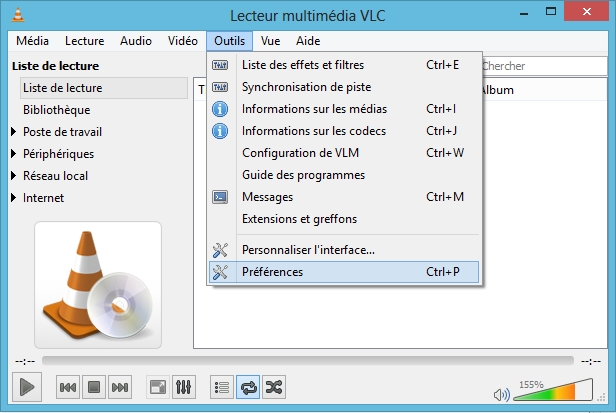Select Internet label in sidebar
This screenshot has height=413, width=616.
[x=43, y=198]
